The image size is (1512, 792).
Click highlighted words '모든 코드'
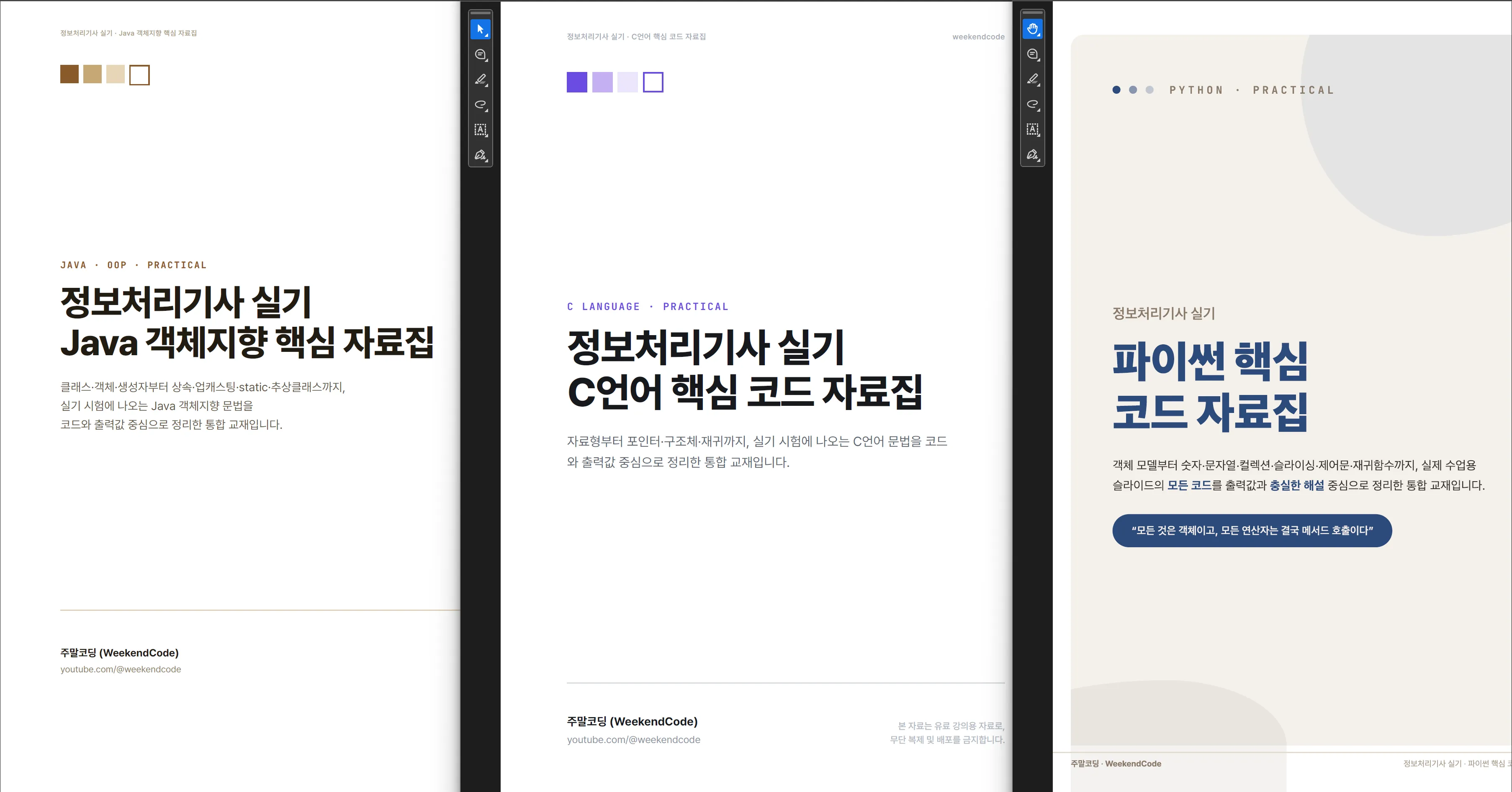(1189, 486)
